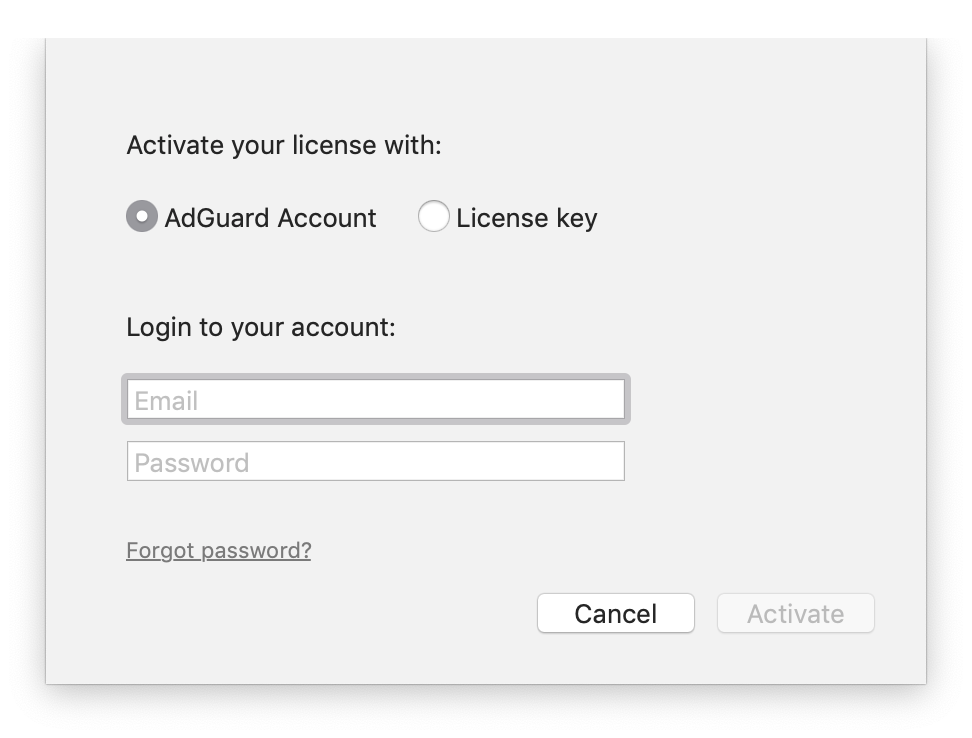This screenshot has width=972, height=738.
Task: Submit the login with the Activate button
Action: 795,613
